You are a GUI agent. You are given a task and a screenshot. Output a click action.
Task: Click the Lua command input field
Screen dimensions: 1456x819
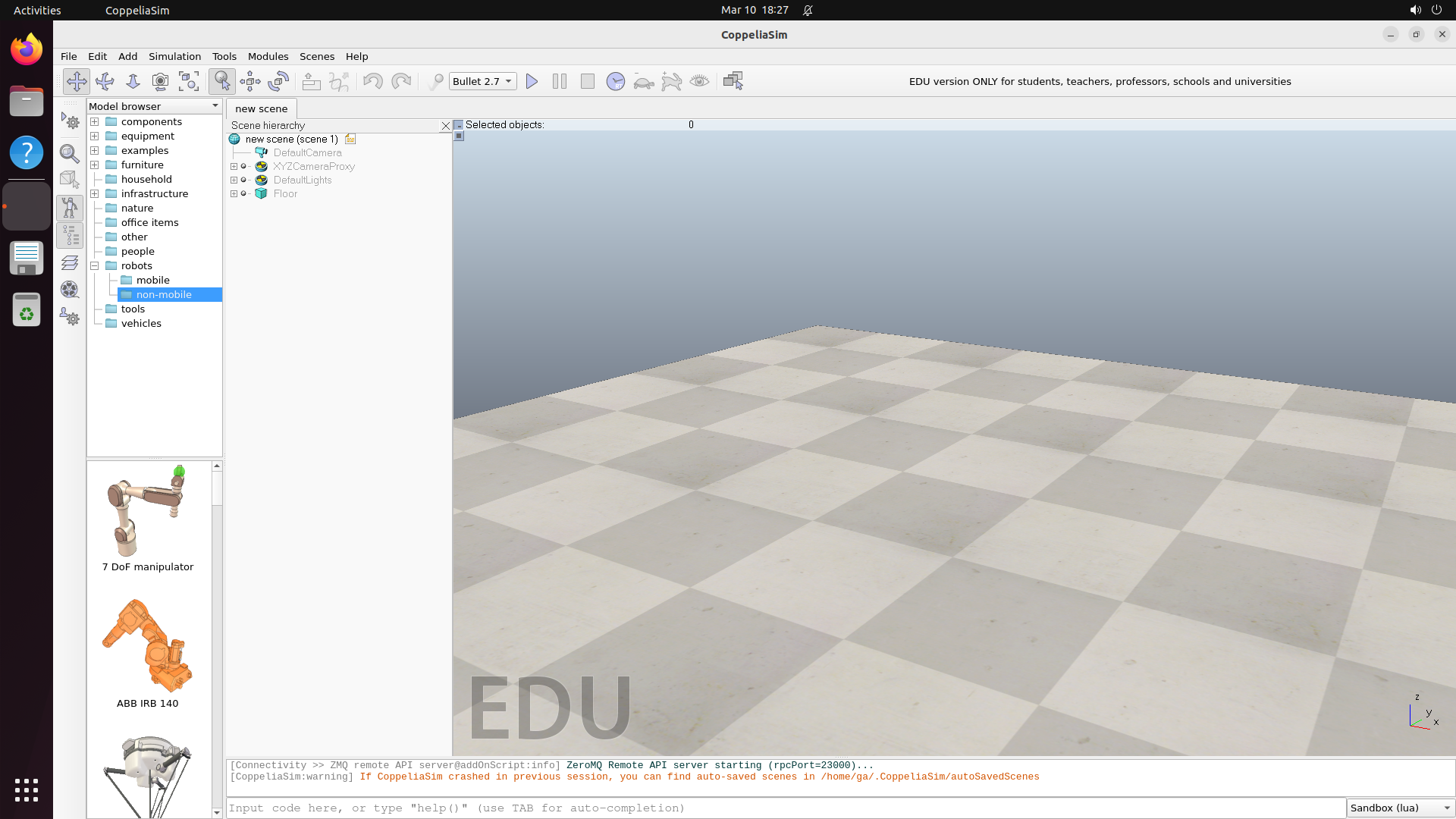[785, 808]
